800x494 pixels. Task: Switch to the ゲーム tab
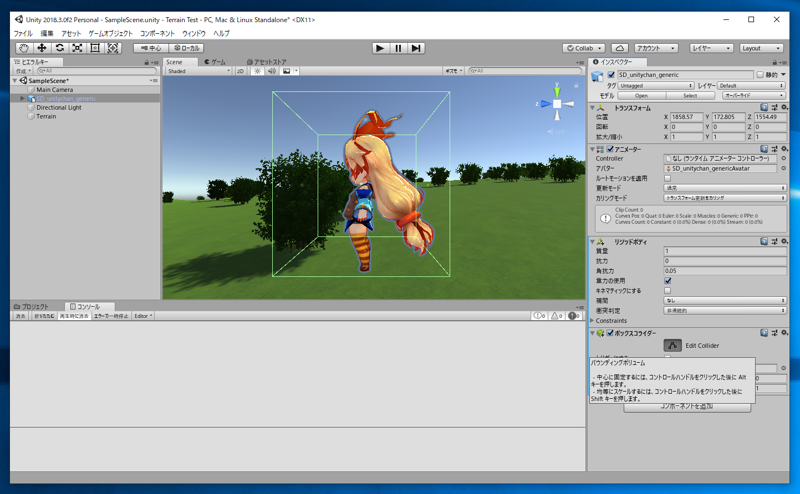pyautogui.click(x=215, y=62)
